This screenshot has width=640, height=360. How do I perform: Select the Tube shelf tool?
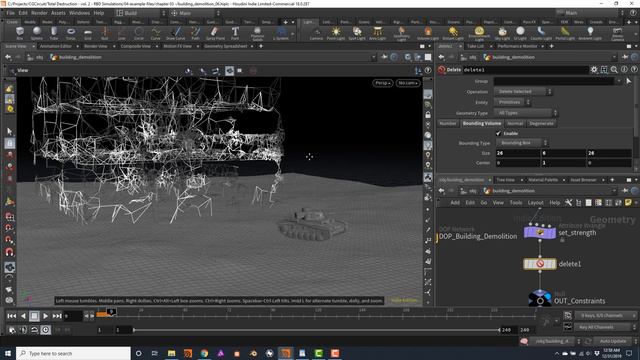point(54,33)
